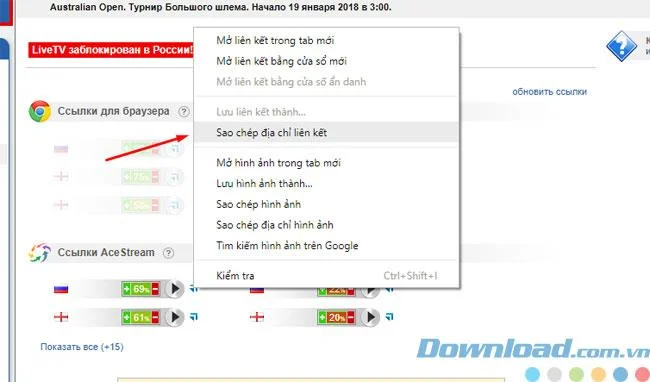Viewport: 650px width, 382px height.
Task: Click the "Ссылки для браузера" heading
Action: [x=113, y=111]
